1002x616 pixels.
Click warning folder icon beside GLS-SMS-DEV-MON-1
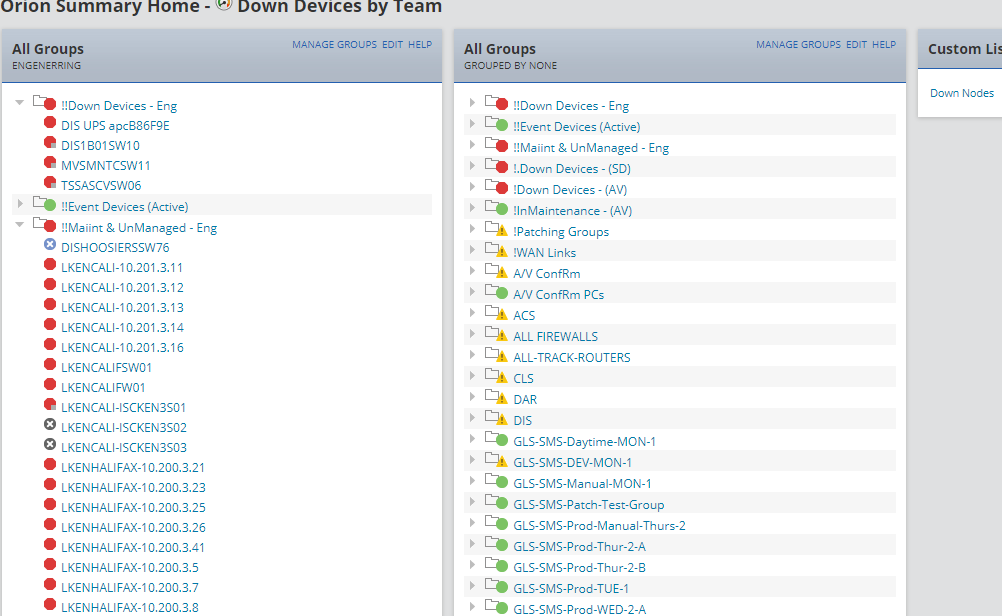click(497, 459)
